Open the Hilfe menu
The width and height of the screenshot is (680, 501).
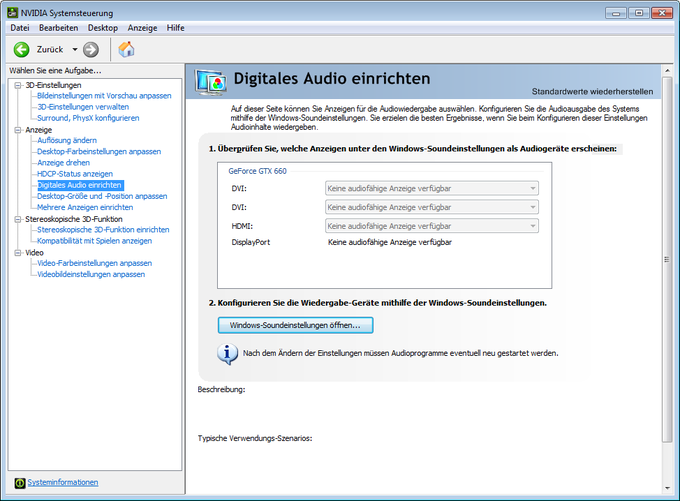[176, 28]
